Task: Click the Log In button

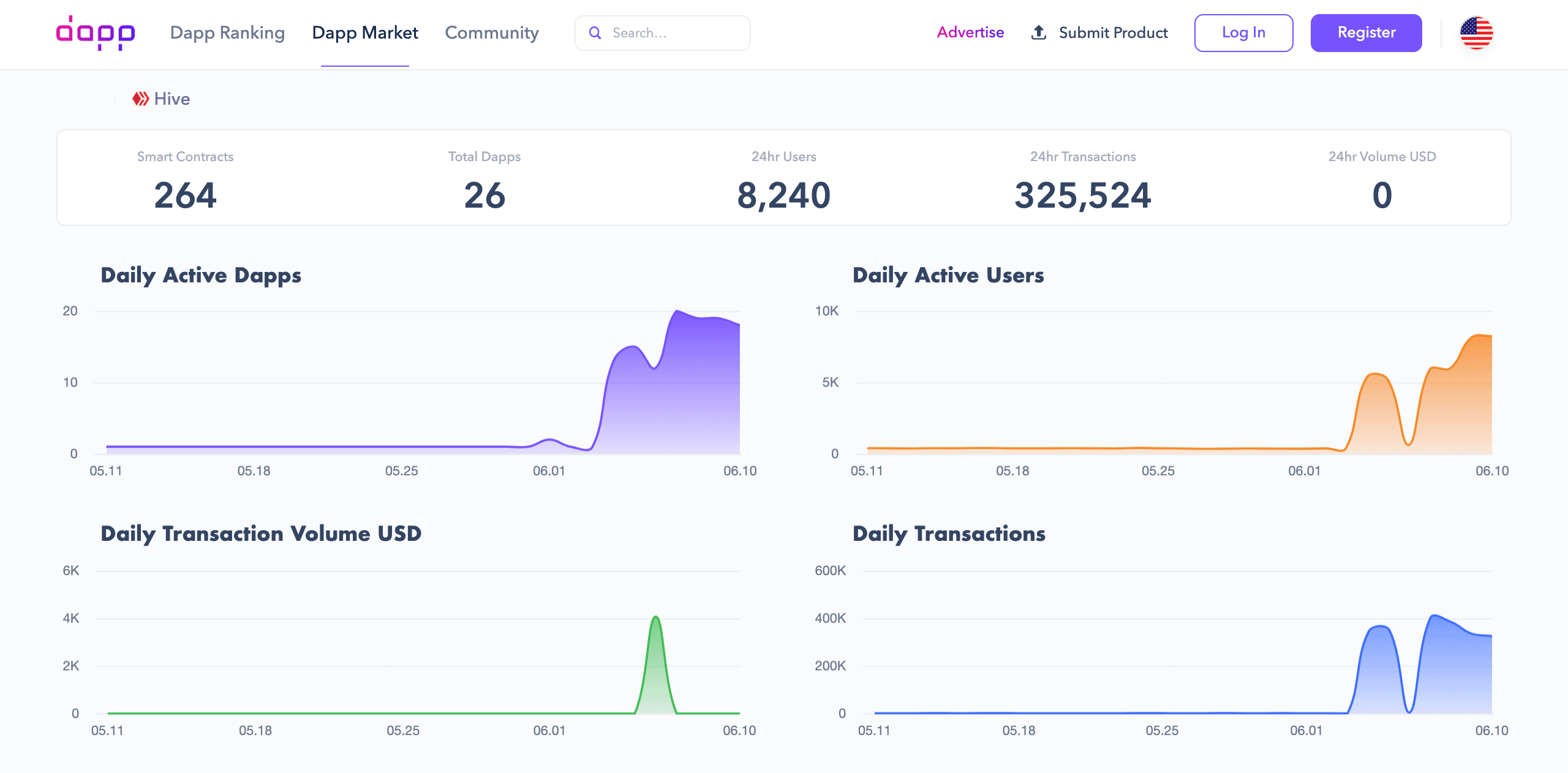Action: coord(1243,33)
